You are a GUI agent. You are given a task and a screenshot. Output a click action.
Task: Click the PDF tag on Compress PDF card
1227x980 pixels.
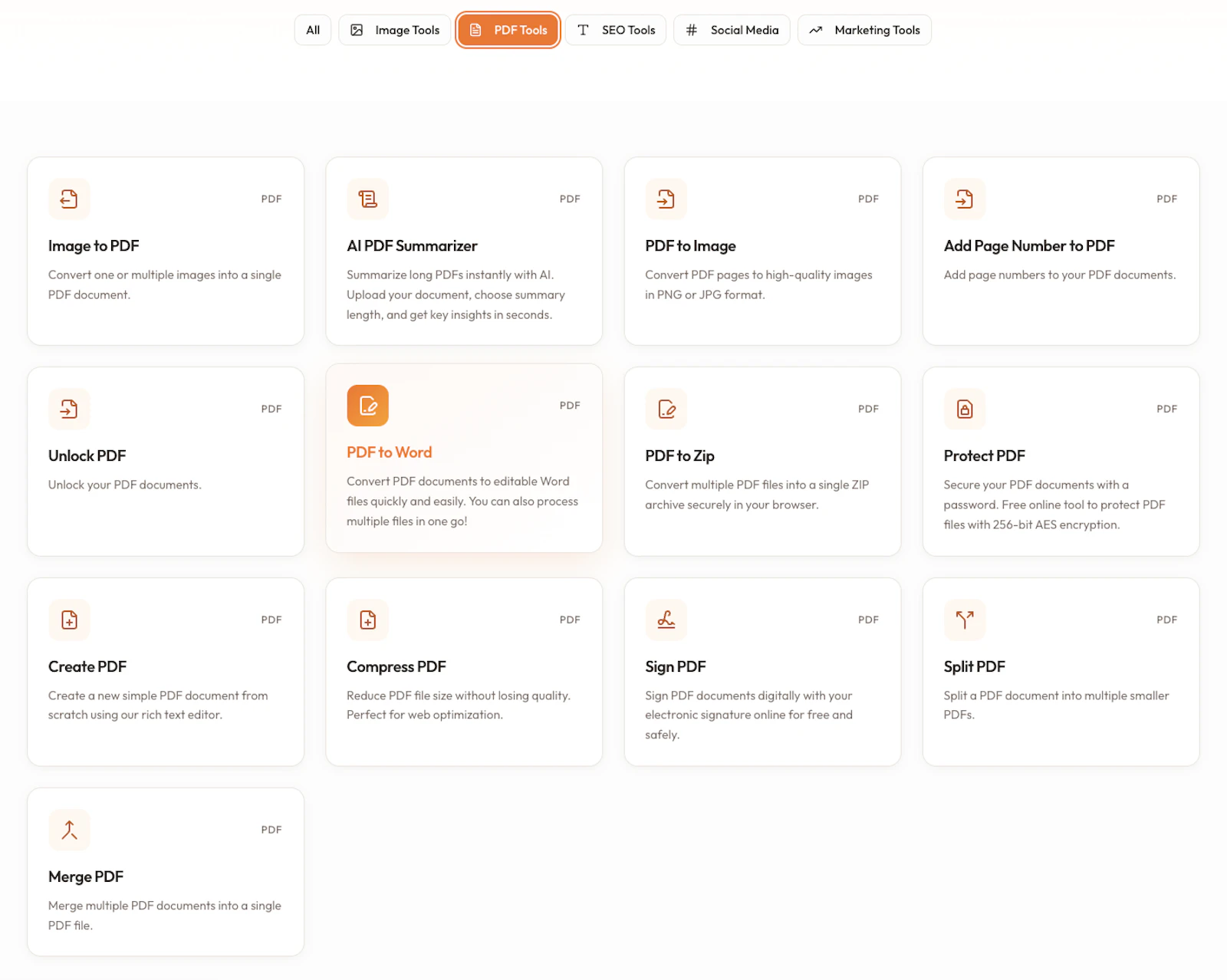570,620
